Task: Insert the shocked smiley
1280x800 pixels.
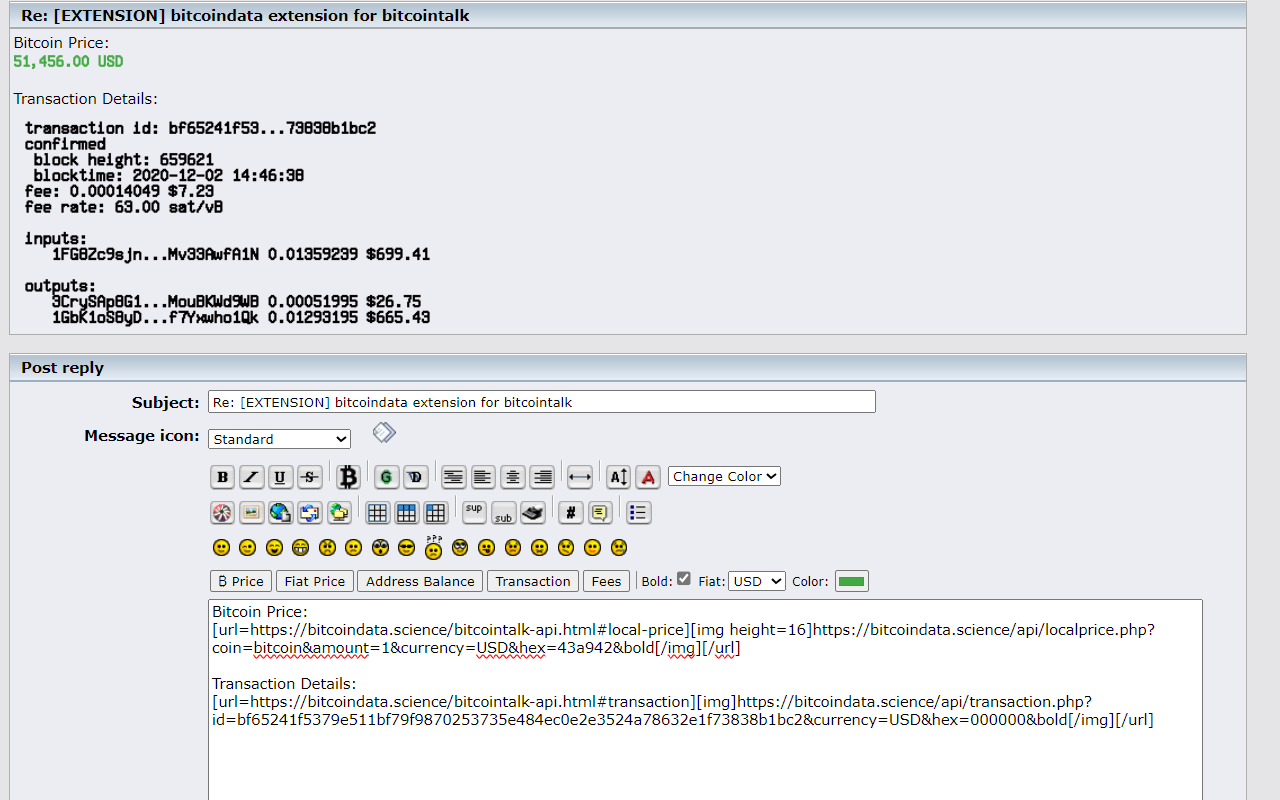Action: pyautogui.click(x=380, y=548)
